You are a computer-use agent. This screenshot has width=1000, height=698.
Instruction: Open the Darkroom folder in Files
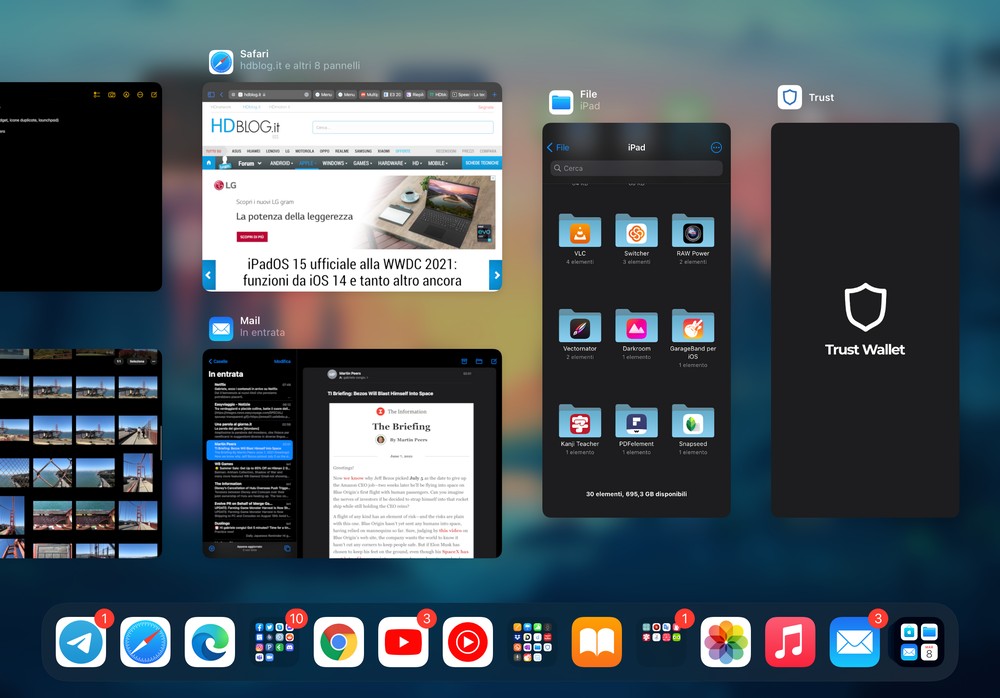(636, 334)
